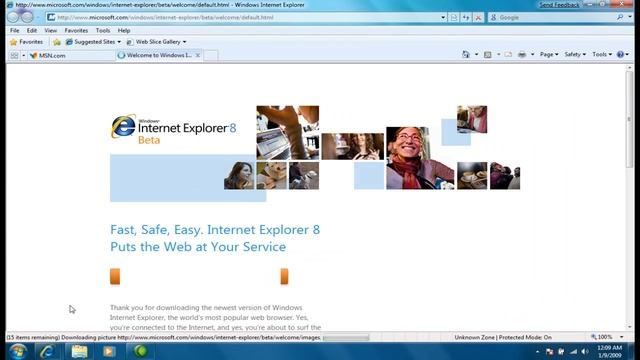640x360 pixels.
Task: Open the Safety menu in command bar
Action: click(575, 54)
